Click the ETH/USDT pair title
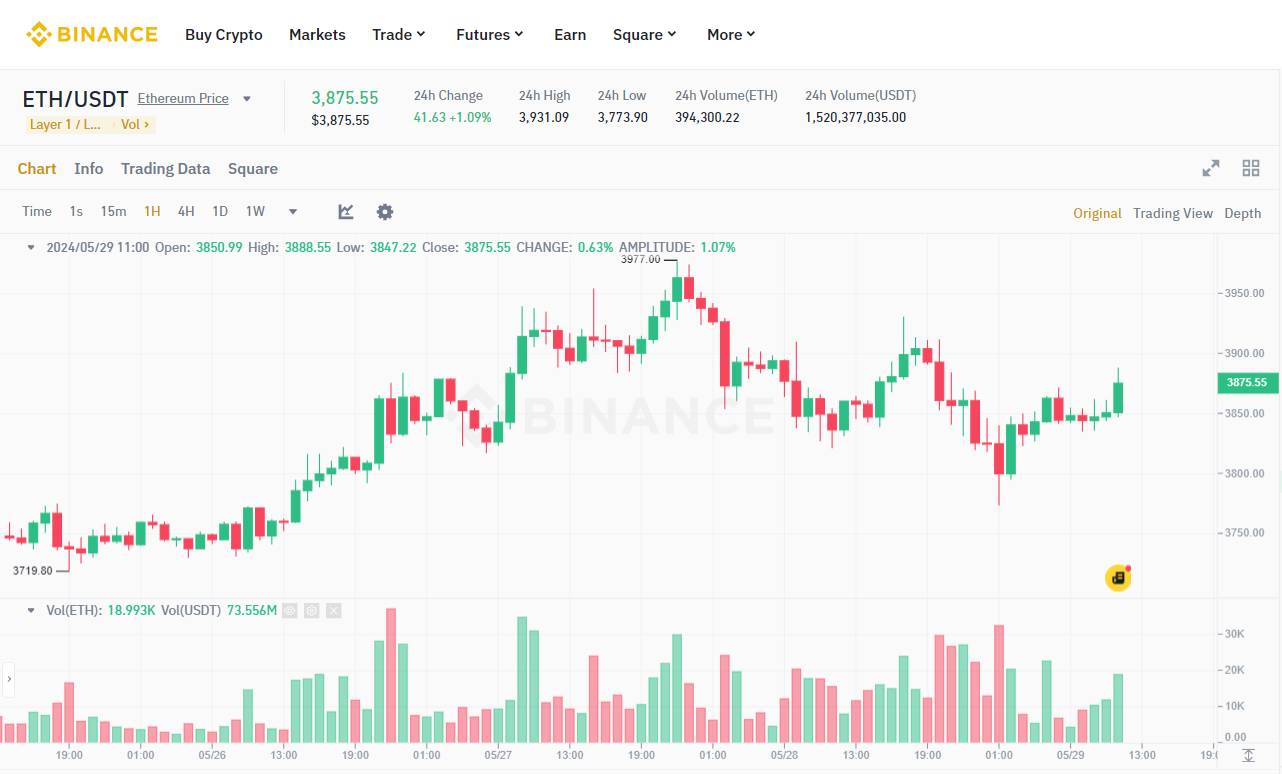Image resolution: width=1282 pixels, height=774 pixels. [75, 99]
